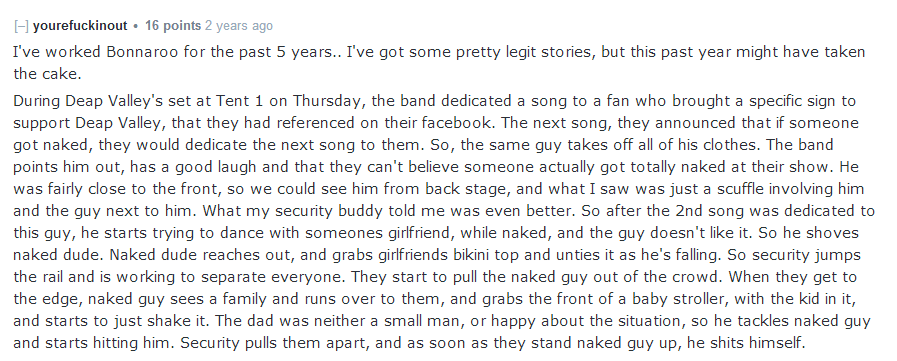The width and height of the screenshot is (897, 361).
Task: Open the yourefuckinout user profile
Action: point(80,26)
